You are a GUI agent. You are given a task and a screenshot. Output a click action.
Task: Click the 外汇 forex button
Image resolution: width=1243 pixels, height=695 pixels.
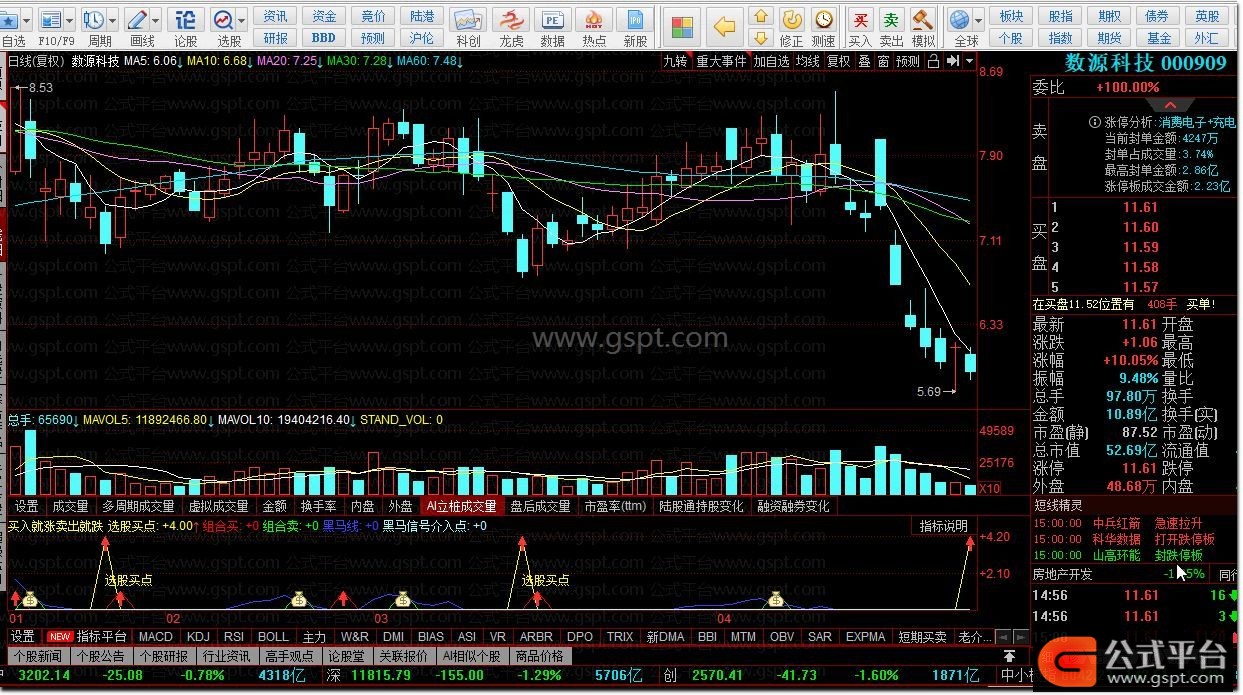pos(1207,38)
